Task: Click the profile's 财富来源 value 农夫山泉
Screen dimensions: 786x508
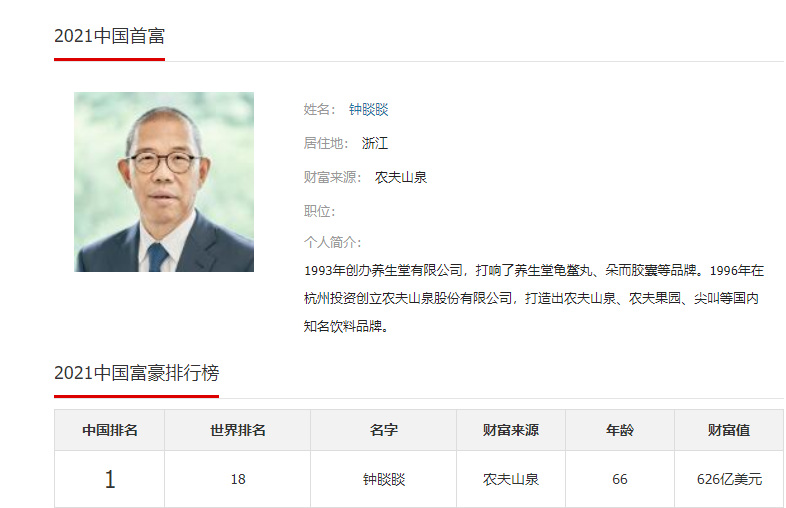Action: 401,177
